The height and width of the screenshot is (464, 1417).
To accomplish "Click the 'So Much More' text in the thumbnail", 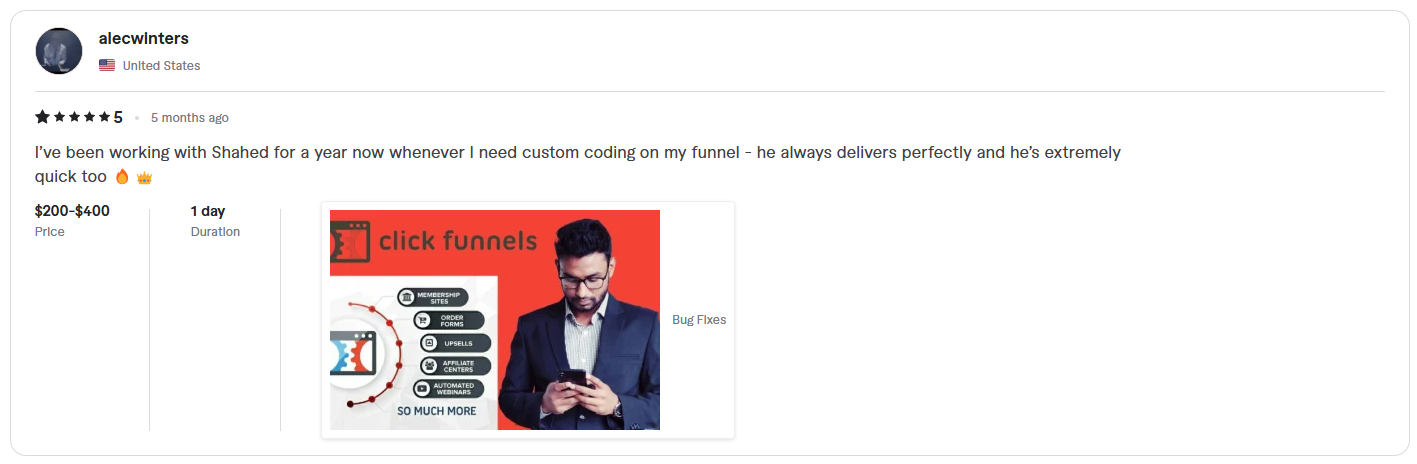I will (x=437, y=411).
